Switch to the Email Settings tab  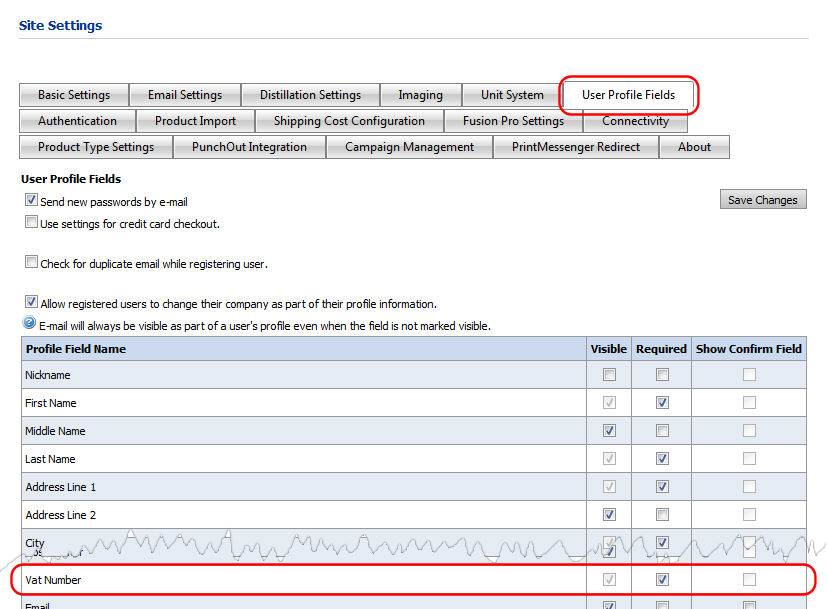tap(185, 95)
